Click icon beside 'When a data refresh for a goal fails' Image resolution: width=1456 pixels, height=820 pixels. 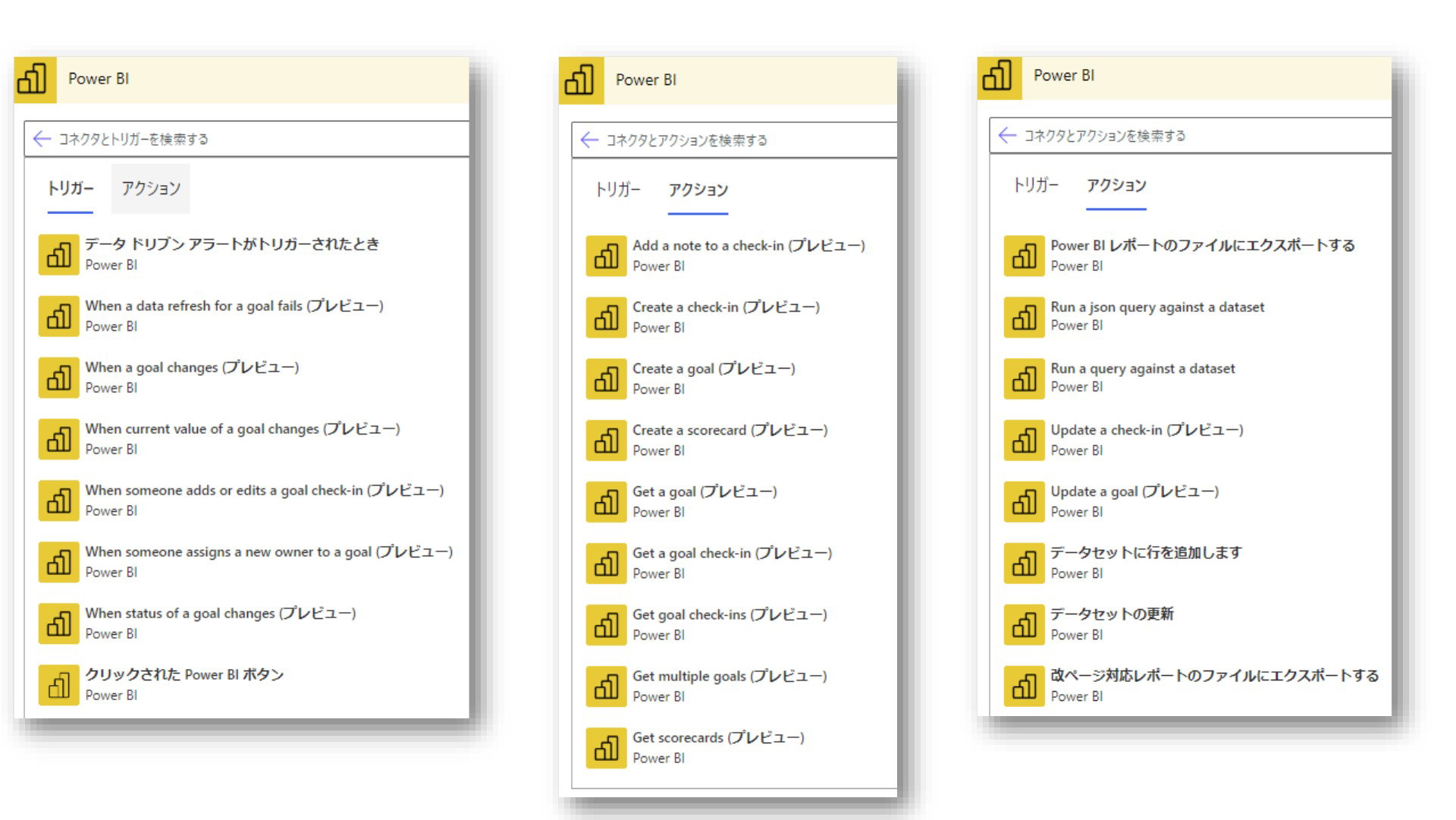pyautogui.click(x=59, y=316)
